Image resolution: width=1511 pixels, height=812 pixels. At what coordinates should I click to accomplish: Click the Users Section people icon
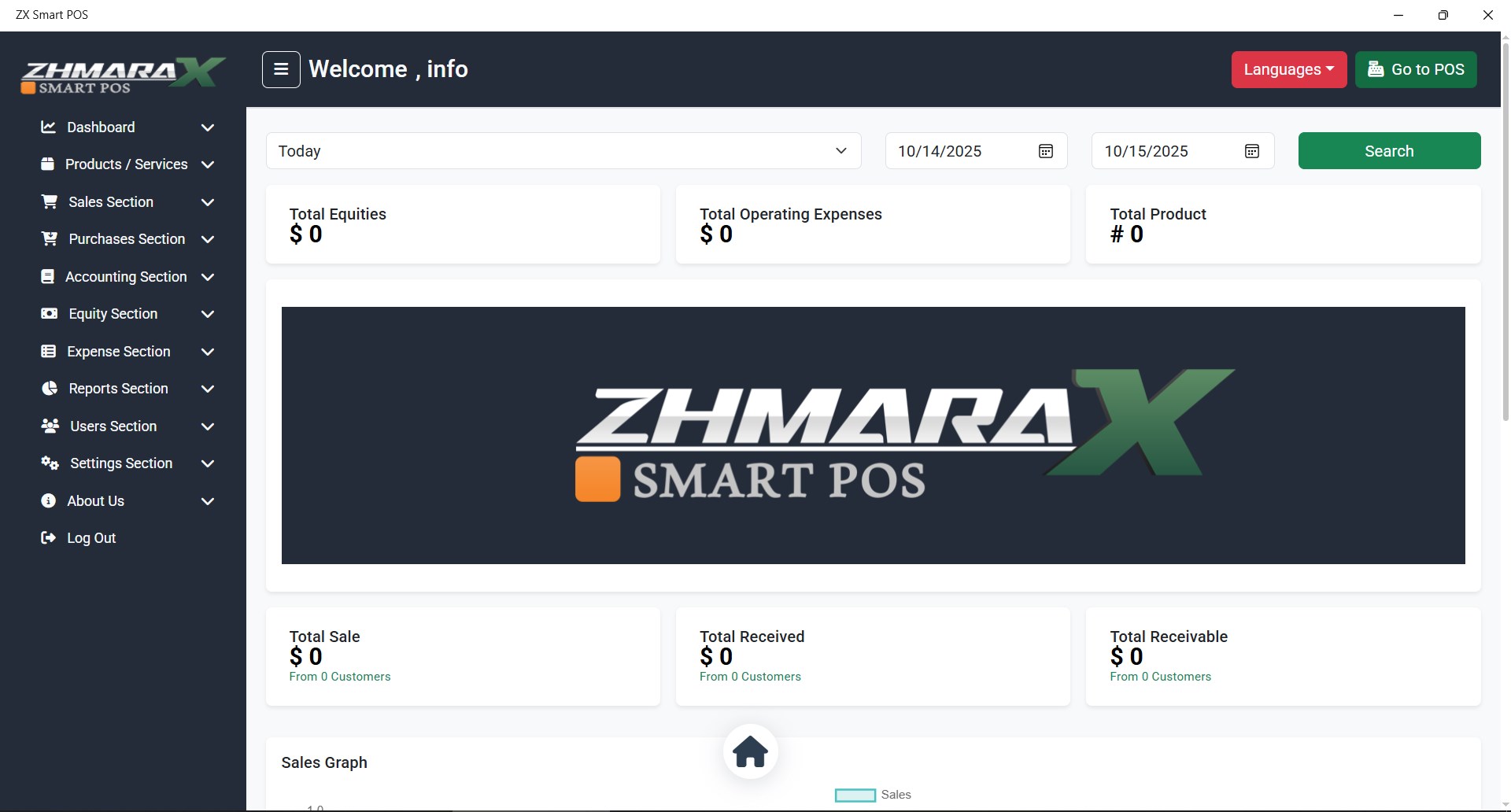(x=50, y=426)
